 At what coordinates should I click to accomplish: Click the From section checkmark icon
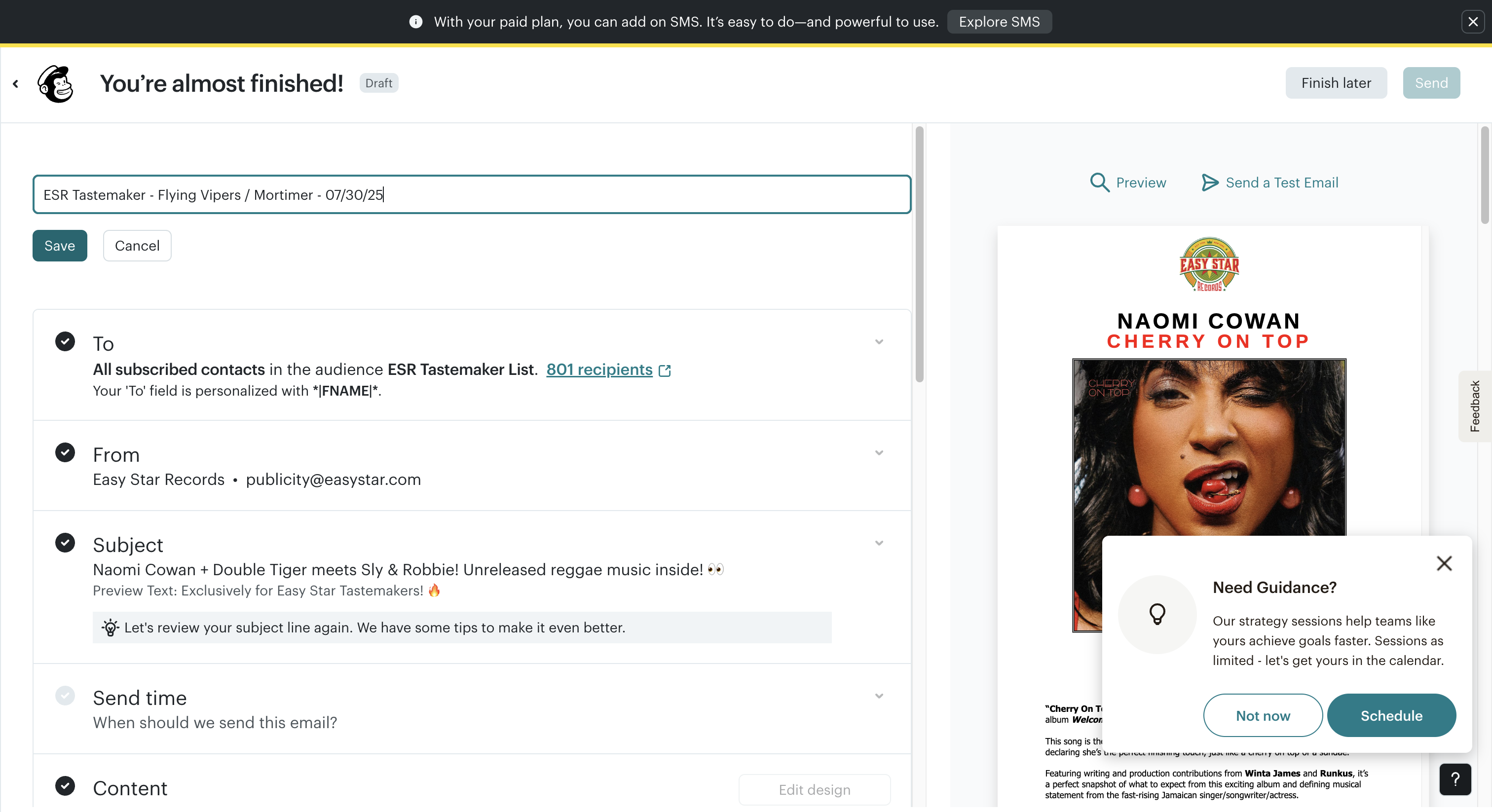pos(65,452)
